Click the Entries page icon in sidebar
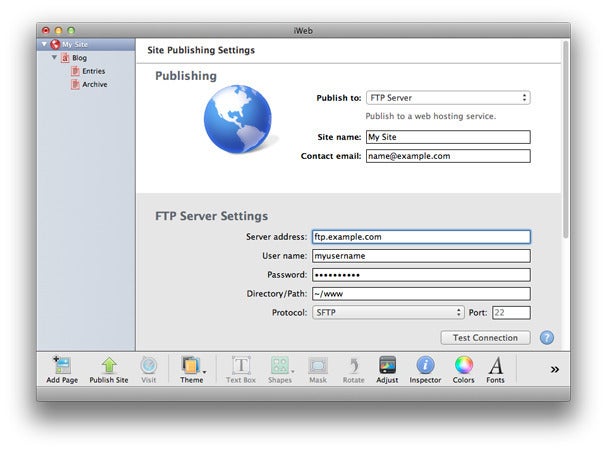606x451 pixels. [75, 71]
